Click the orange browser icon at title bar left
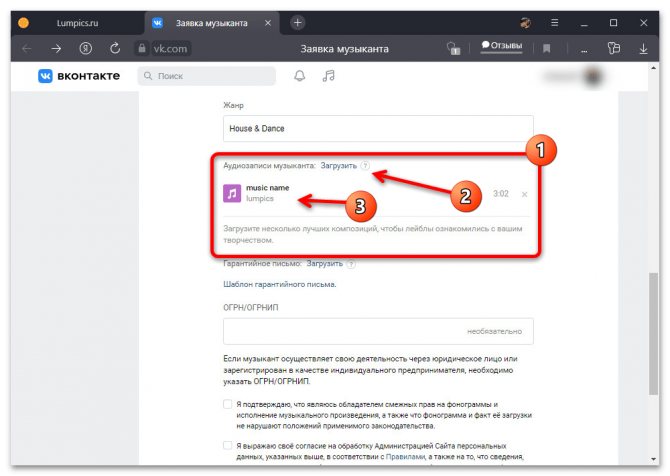The width and height of the screenshot is (670, 476). point(24,23)
